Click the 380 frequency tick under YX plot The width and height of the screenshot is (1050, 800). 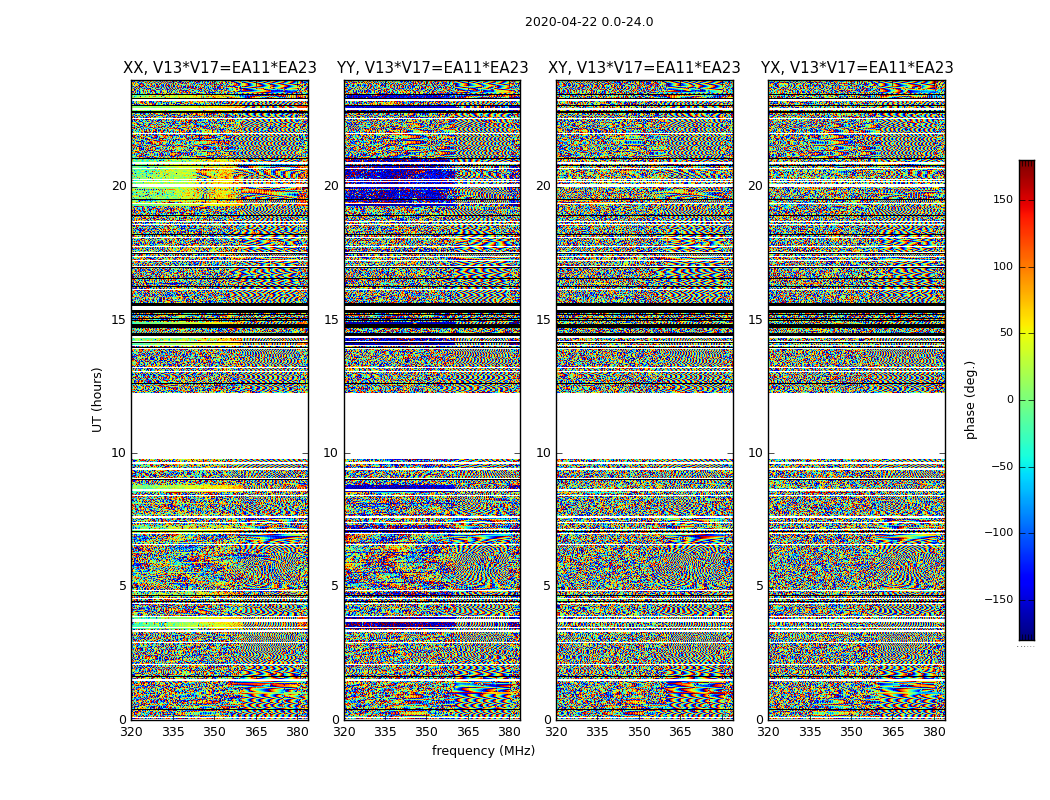click(x=934, y=732)
